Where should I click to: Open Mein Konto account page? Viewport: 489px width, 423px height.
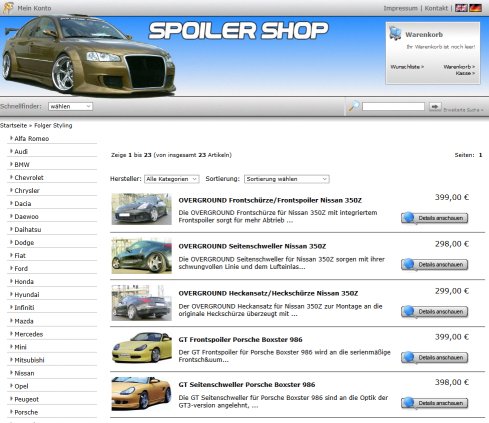click(x=34, y=8)
